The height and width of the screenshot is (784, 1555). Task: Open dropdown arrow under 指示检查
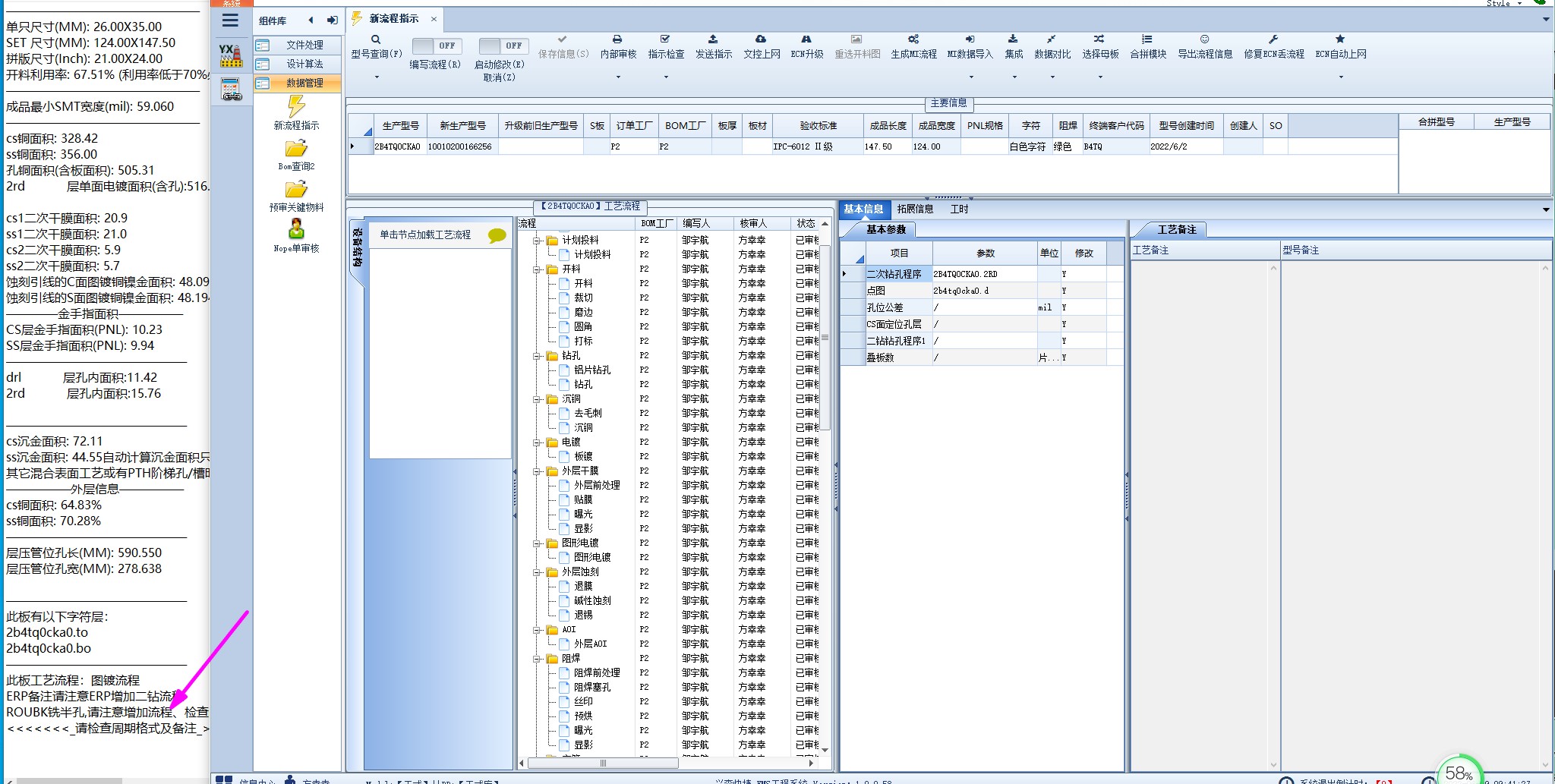click(666, 77)
